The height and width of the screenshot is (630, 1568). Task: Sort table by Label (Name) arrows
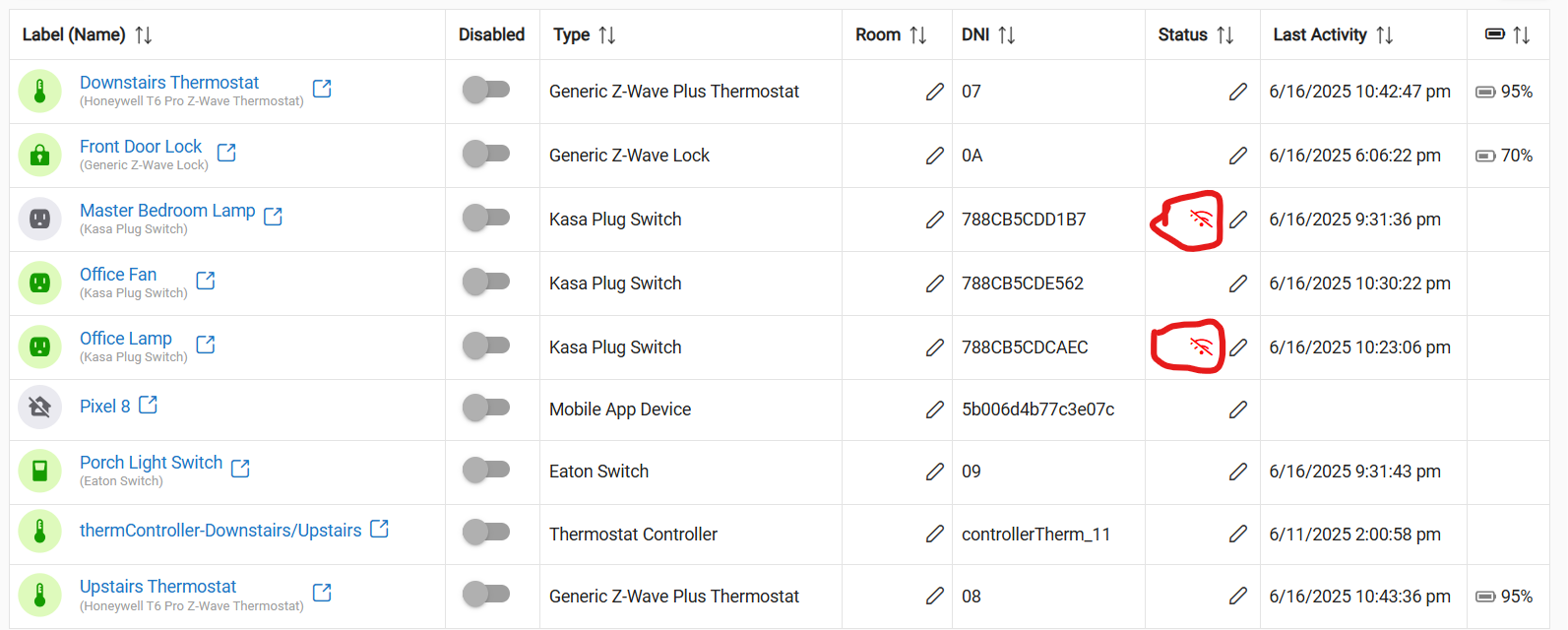(x=144, y=35)
